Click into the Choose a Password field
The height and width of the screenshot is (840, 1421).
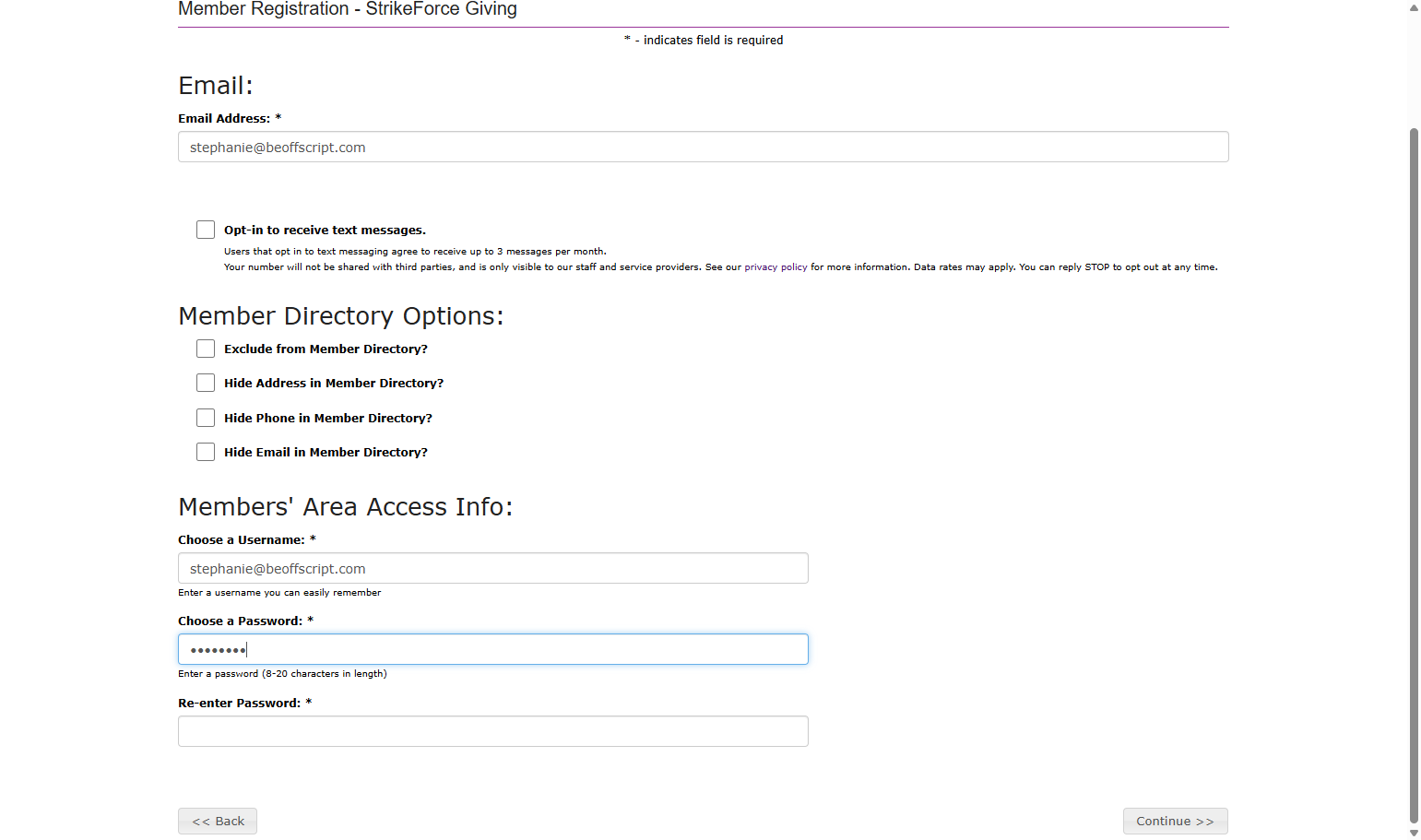[x=492, y=649]
